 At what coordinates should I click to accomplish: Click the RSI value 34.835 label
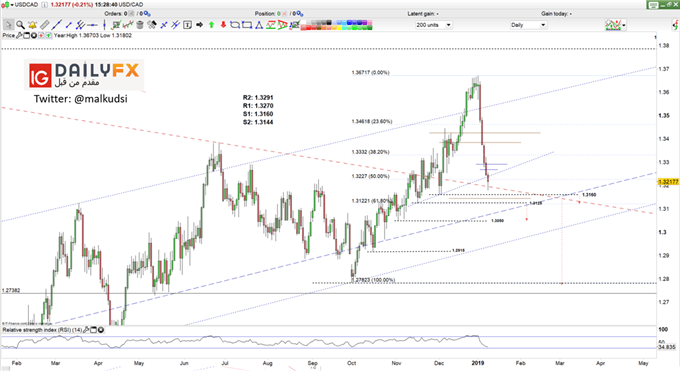pos(667,347)
